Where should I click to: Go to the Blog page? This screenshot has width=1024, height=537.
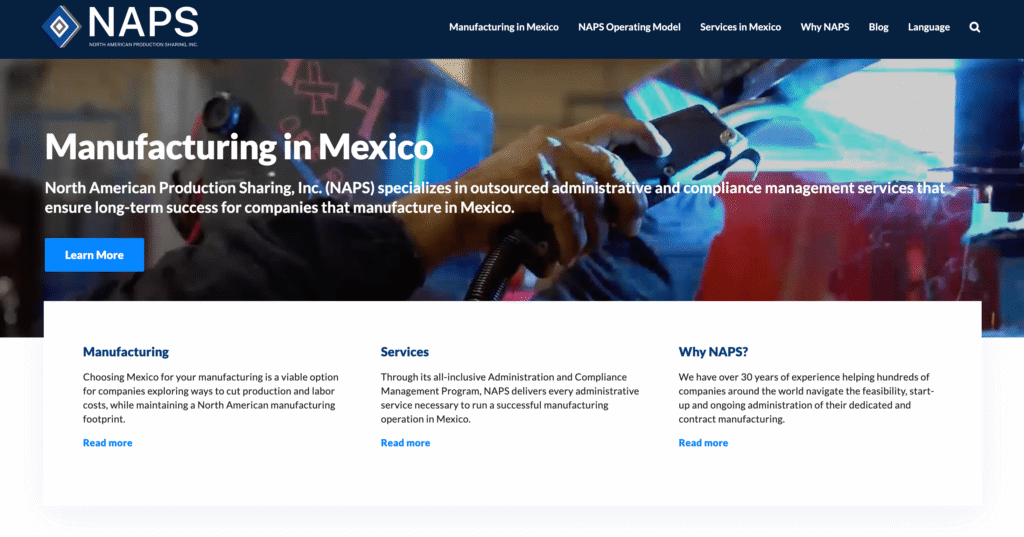[878, 27]
